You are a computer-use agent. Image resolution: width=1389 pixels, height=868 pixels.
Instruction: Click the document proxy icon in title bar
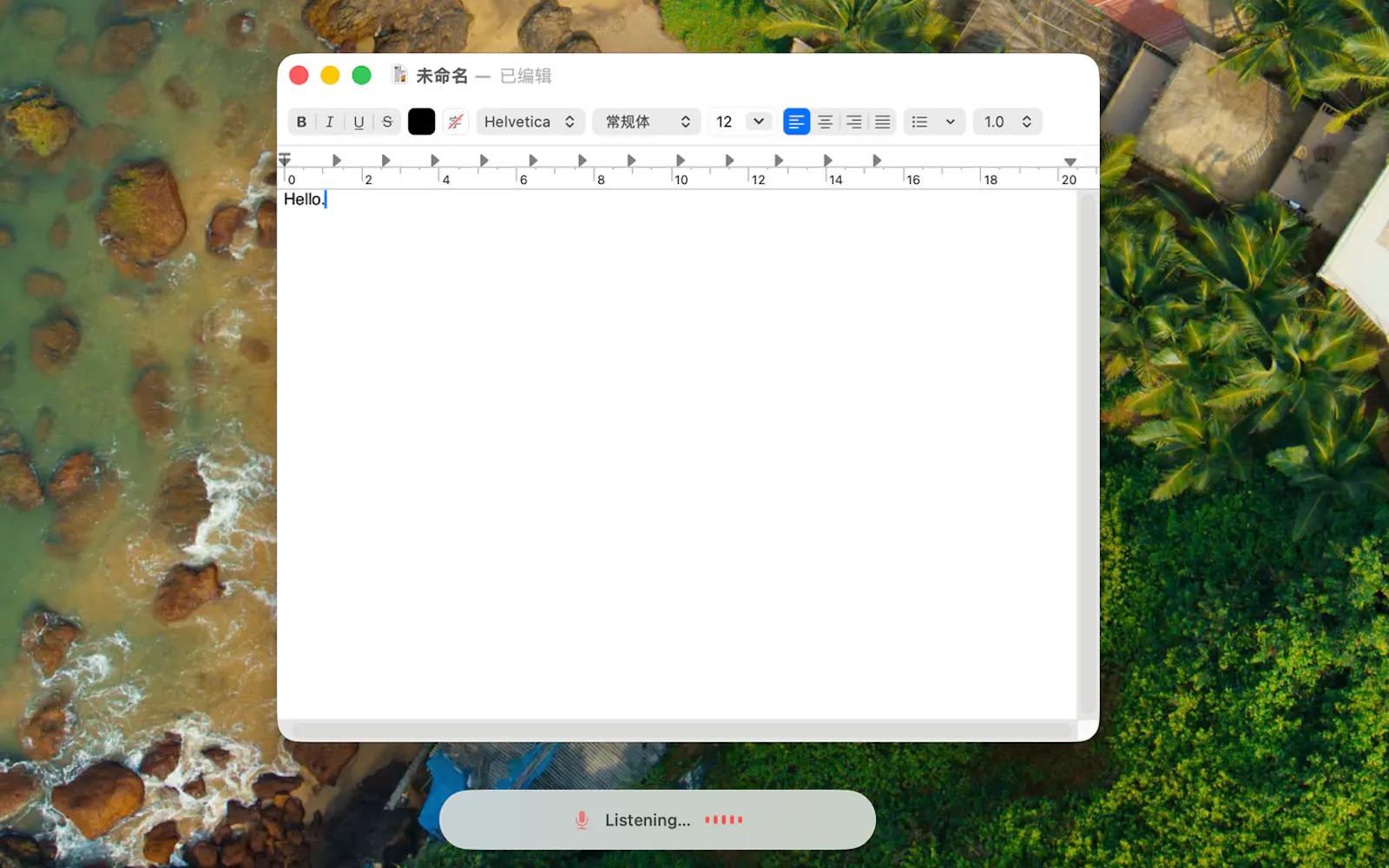pos(399,76)
